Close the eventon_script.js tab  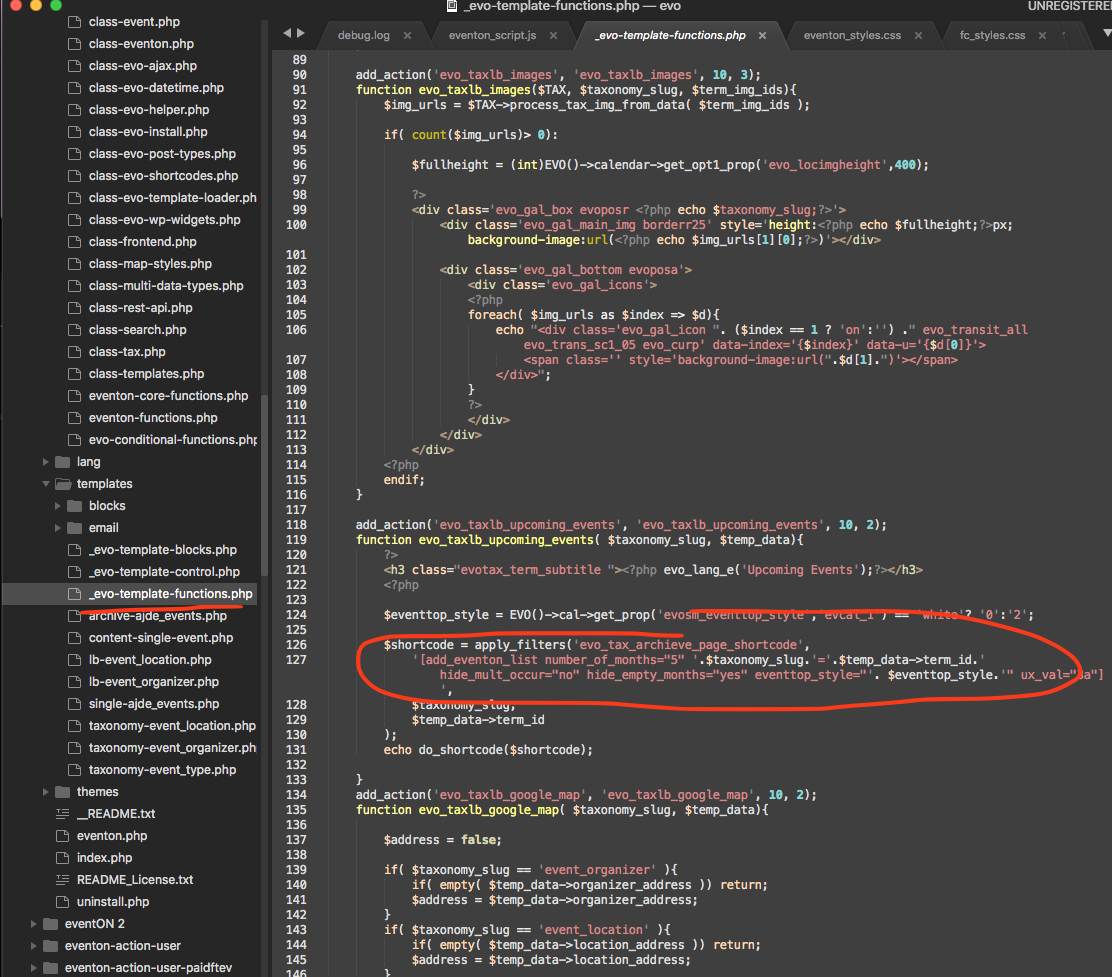553,35
